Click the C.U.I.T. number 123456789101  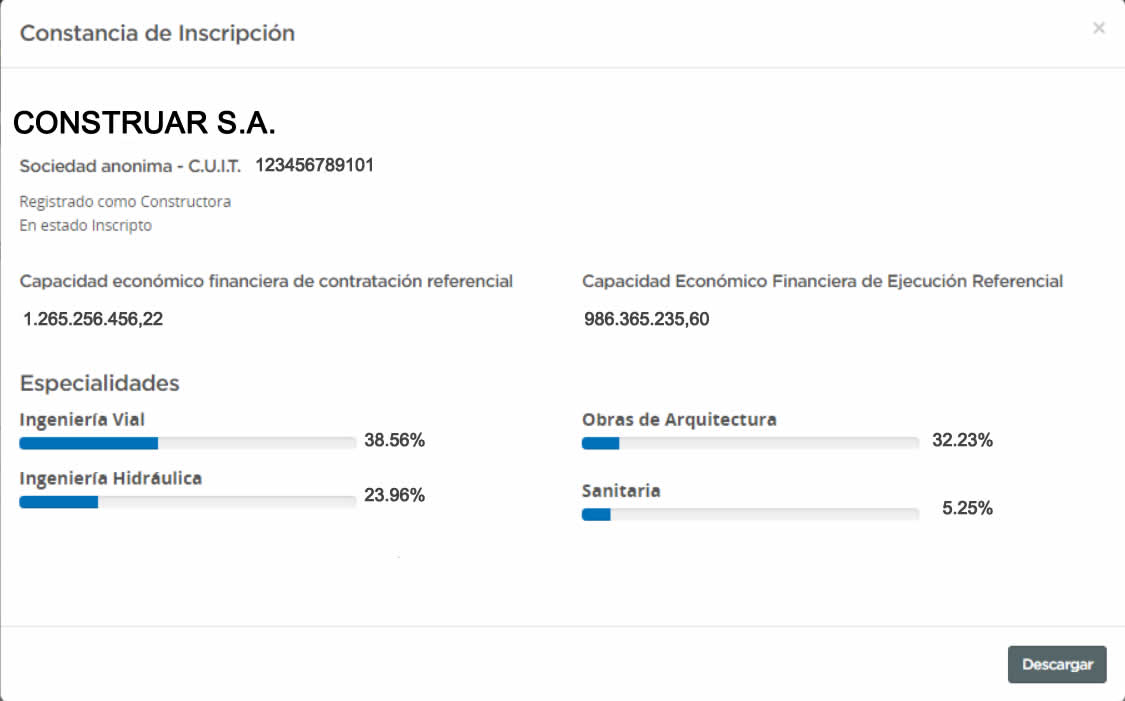pos(314,165)
